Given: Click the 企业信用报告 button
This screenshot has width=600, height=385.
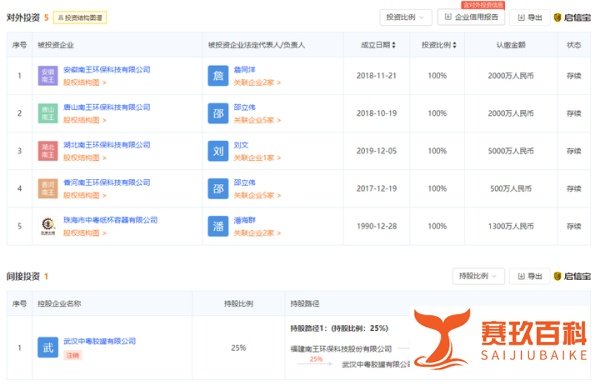Looking at the screenshot, I should 471,17.
